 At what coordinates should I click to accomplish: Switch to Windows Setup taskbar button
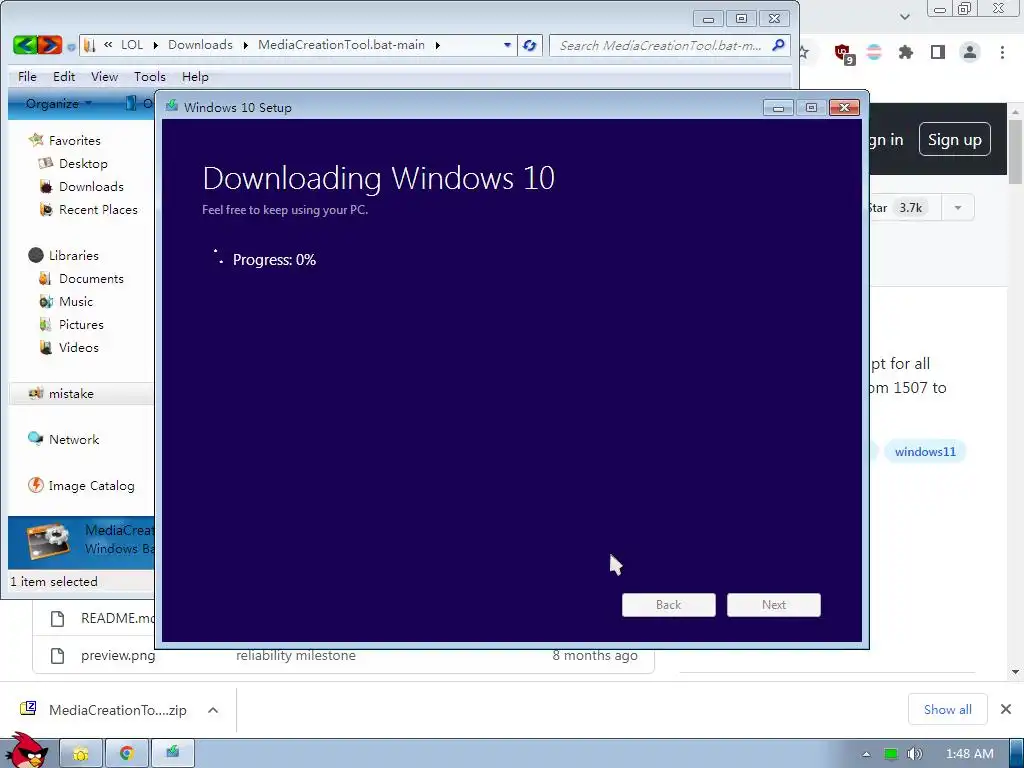pos(172,754)
